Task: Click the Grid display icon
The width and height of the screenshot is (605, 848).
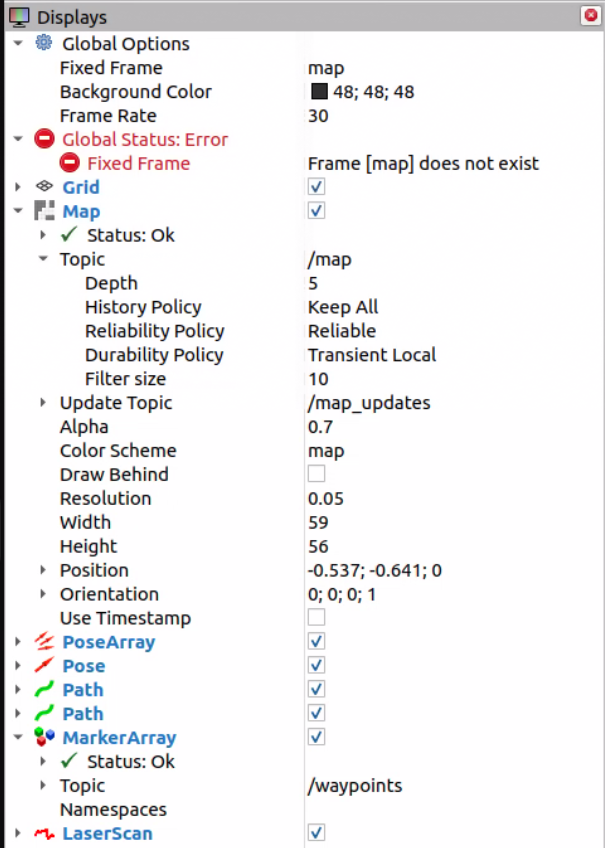Action: (x=44, y=187)
